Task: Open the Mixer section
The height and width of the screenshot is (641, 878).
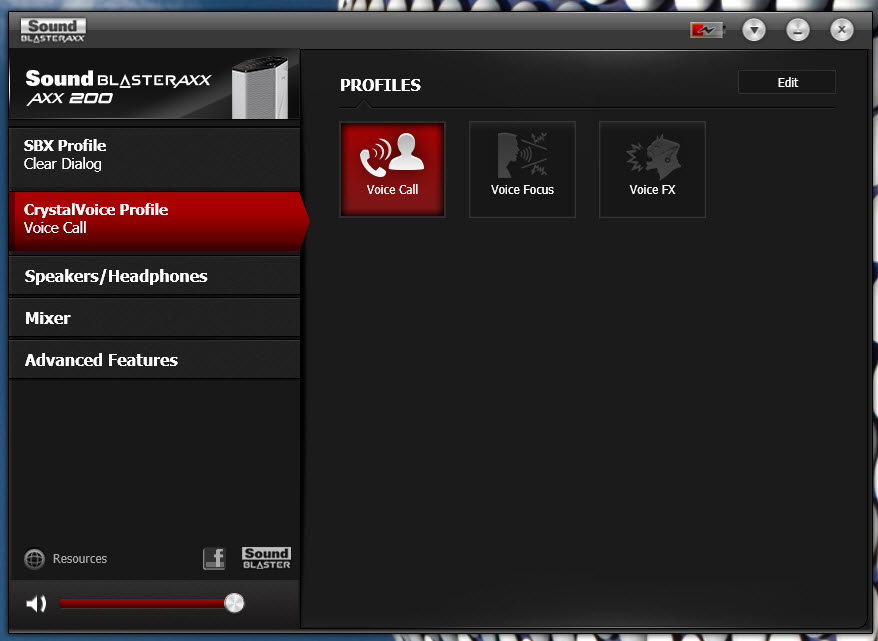Action: (x=155, y=317)
